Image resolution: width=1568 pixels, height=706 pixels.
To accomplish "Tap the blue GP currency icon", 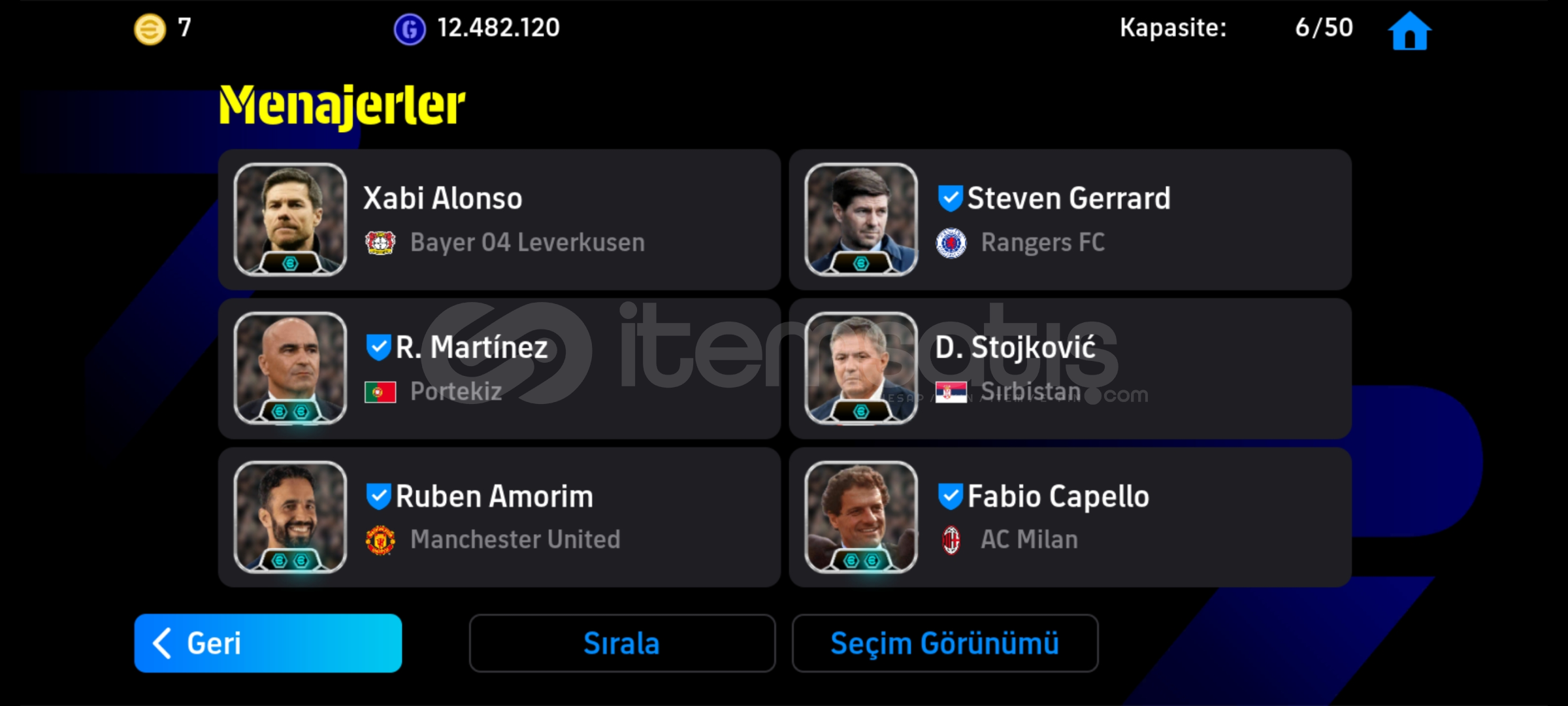I will pyautogui.click(x=410, y=29).
